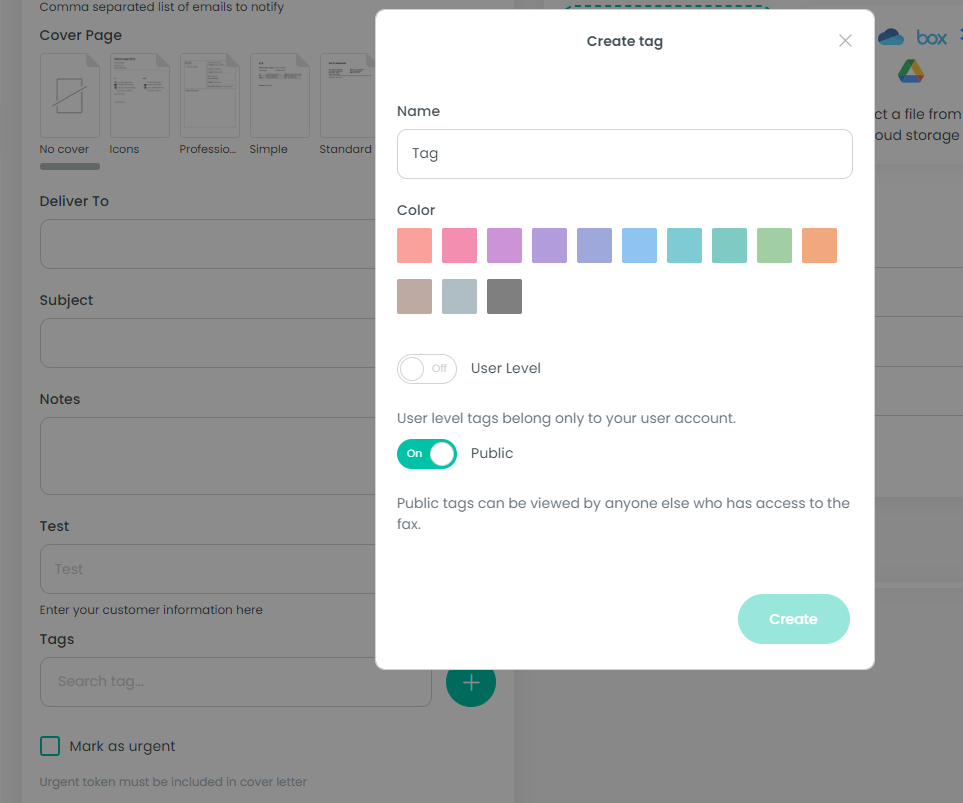This screenshot has height=803, width=963.
Task: Select the Box cloud storage icon
Action: tap(931, 38)
